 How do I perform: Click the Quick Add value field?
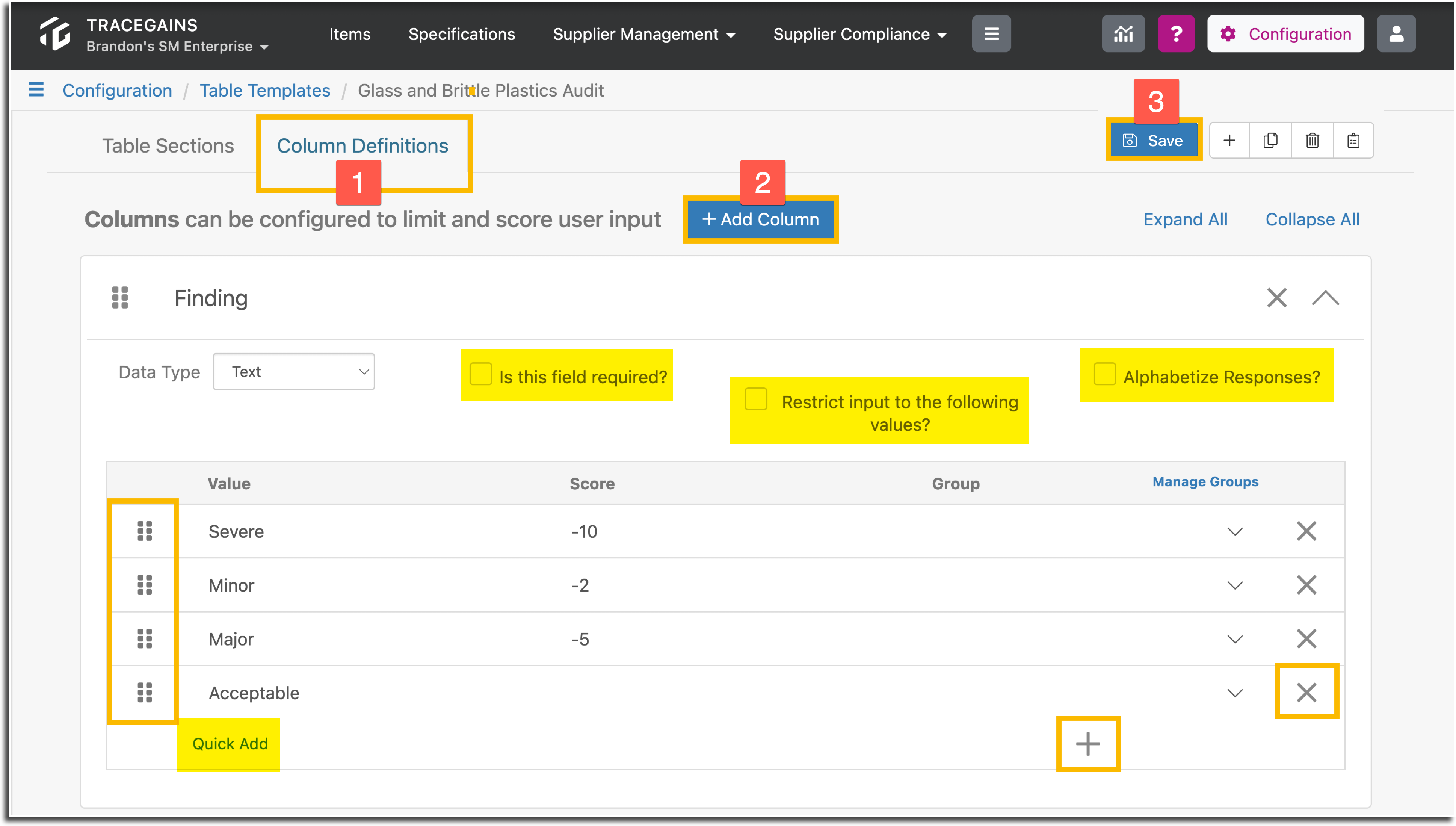(230, 744)
